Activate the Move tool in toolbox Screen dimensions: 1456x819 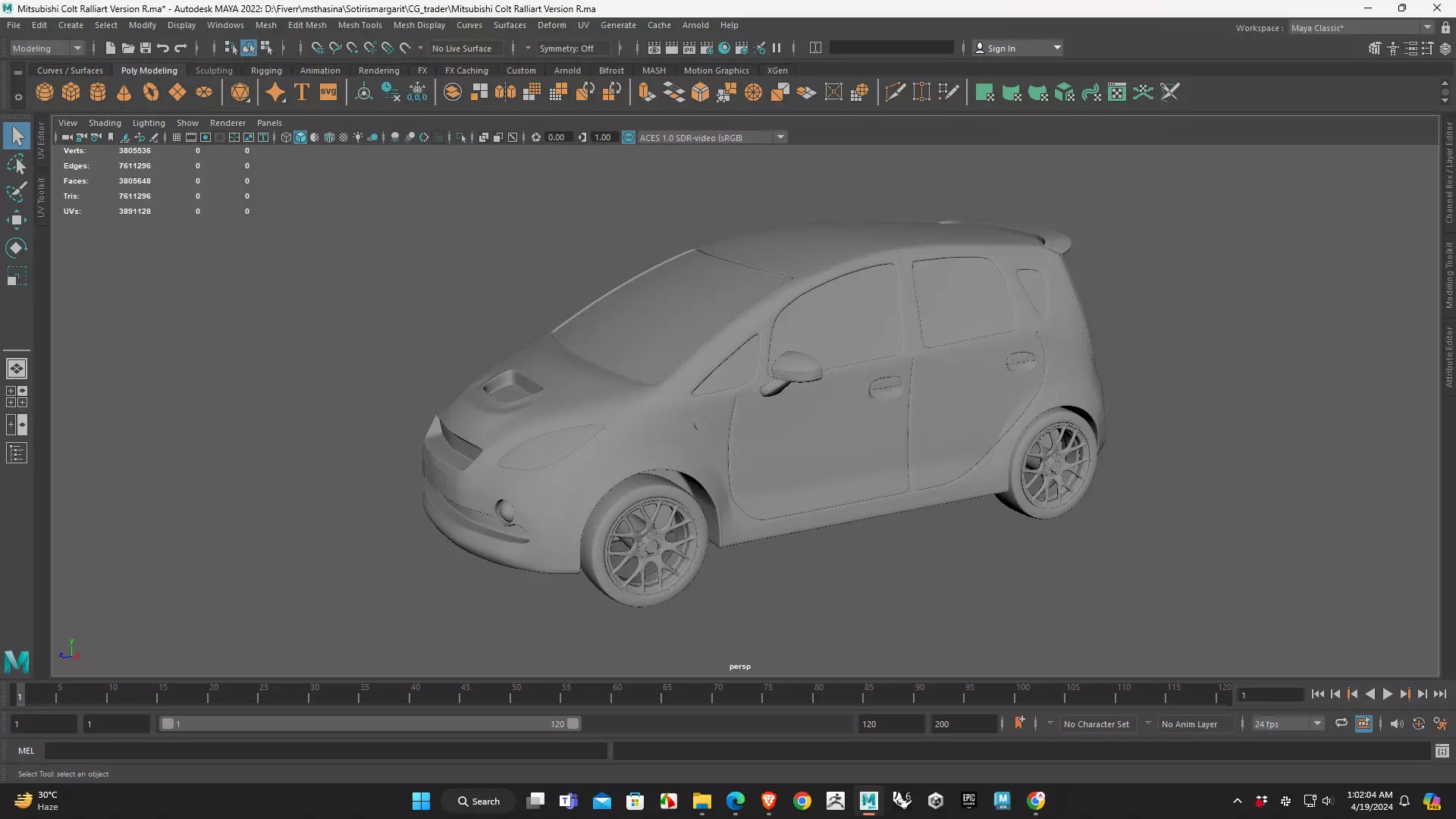[x=17, y=220]
